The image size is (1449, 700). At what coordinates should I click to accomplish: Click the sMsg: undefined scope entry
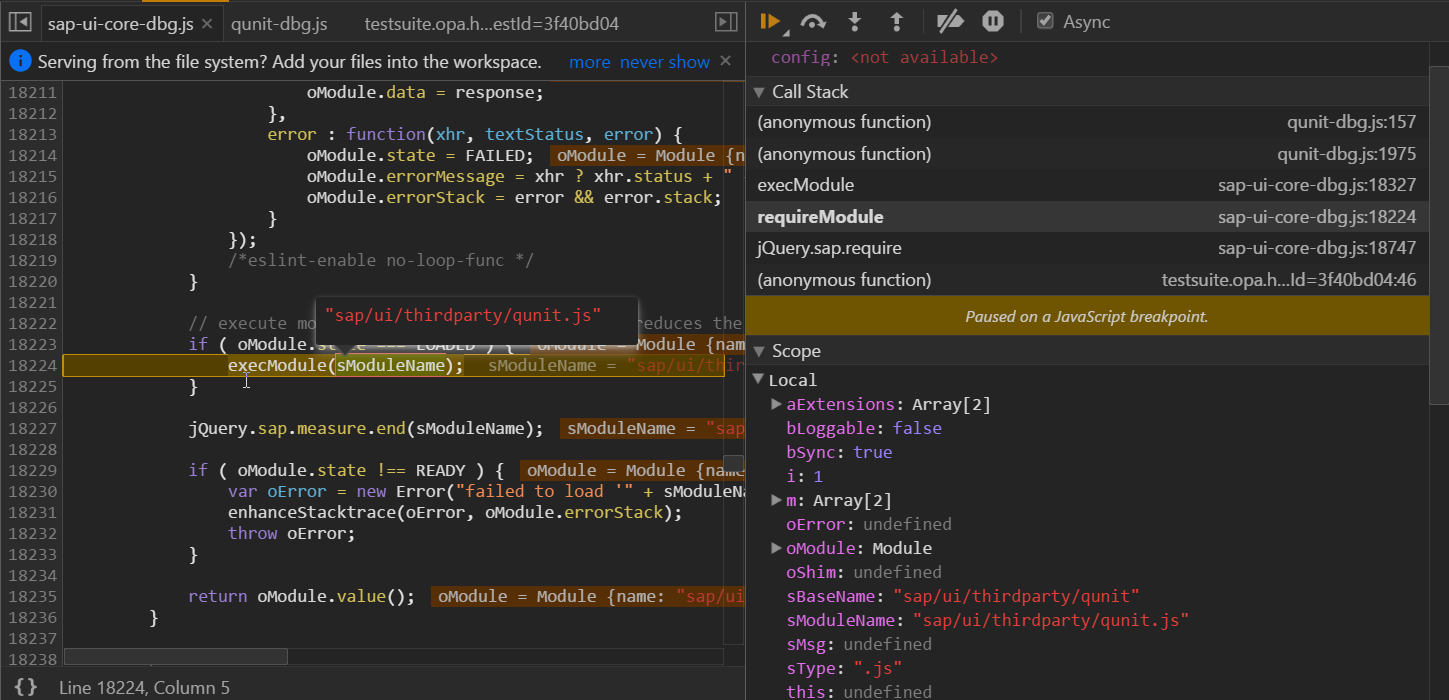859,644
